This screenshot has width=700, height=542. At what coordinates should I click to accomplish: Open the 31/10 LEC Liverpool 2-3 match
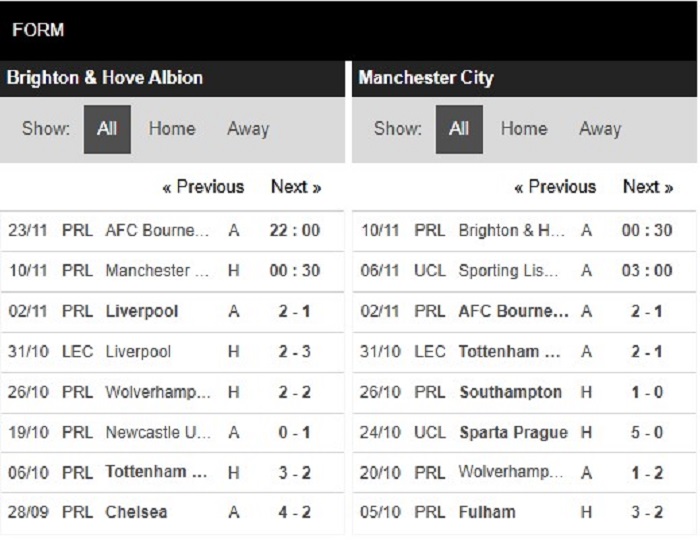click(172, 352)
